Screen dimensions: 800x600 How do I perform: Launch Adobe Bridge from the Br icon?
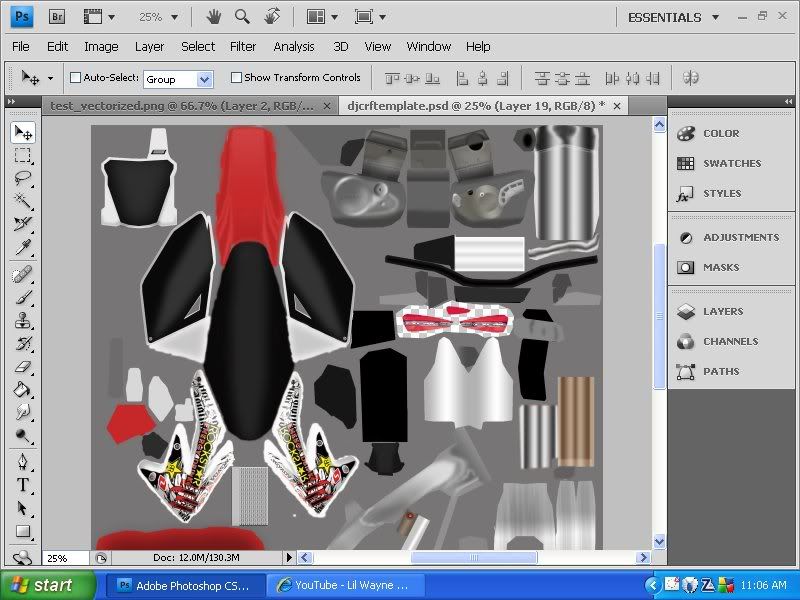point(57,17)
